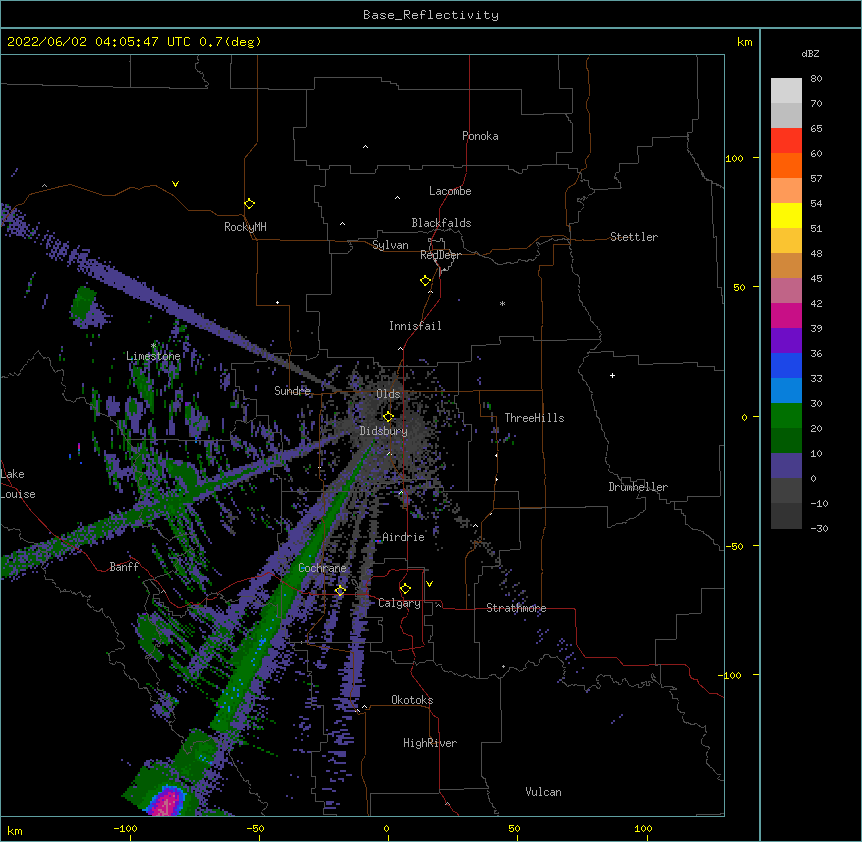
Task: Click the magenta storm core at bottom left
Action: coord(167,804)
